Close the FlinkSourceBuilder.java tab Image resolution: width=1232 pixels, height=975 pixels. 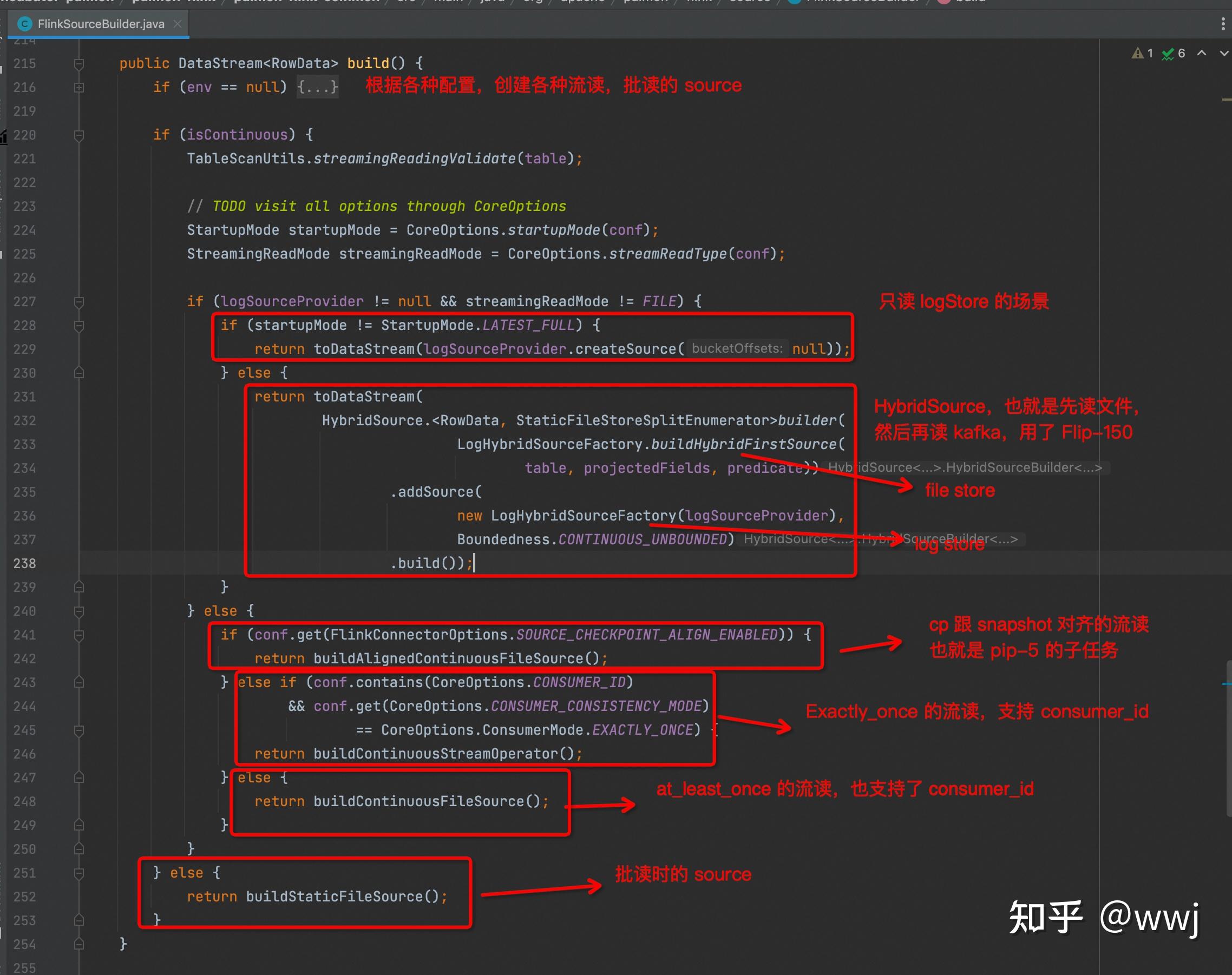[x=178, y=23]
